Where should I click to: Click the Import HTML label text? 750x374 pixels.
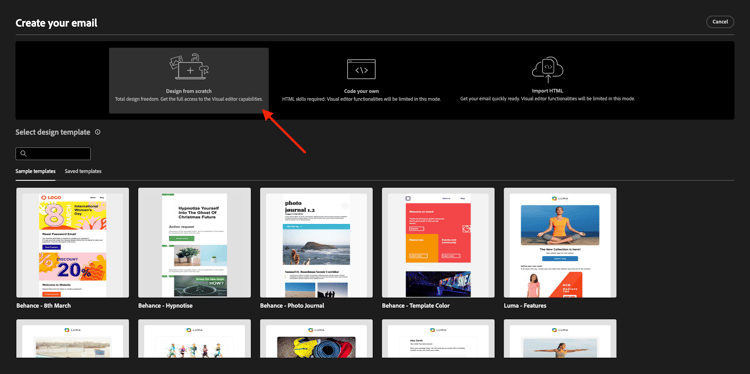[547, 91]
